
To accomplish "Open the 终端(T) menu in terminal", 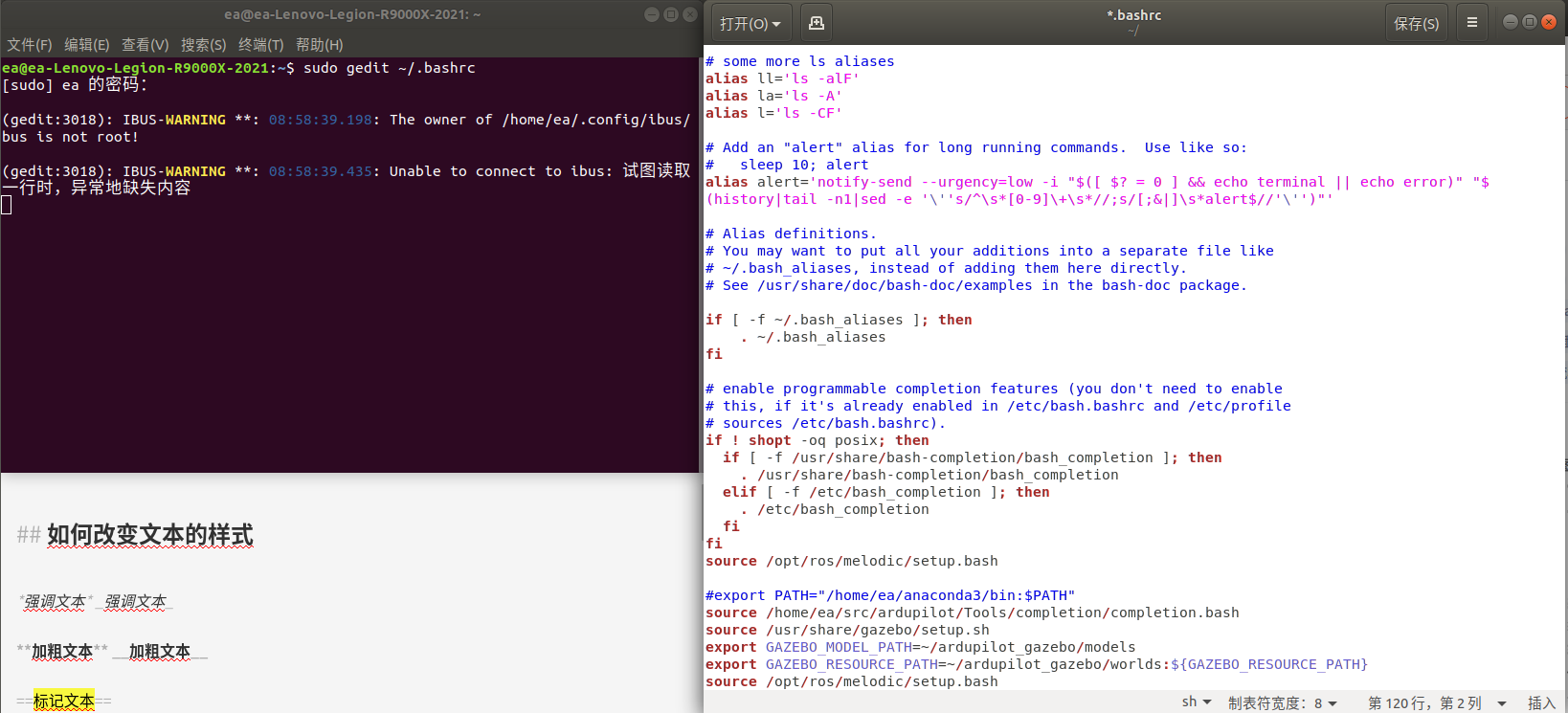I will pyautogui.click(x=261, y=45).
